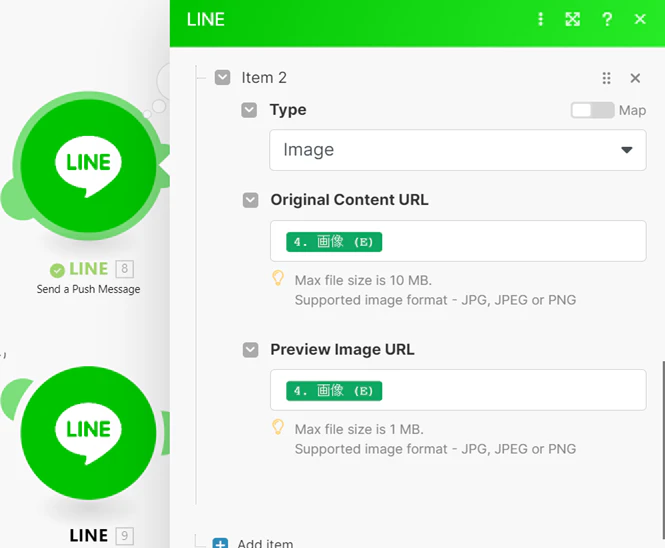This screenshot has height=548, width=665.
Task: Collapse the Type field chevron
Action: [x=249, y=110]
